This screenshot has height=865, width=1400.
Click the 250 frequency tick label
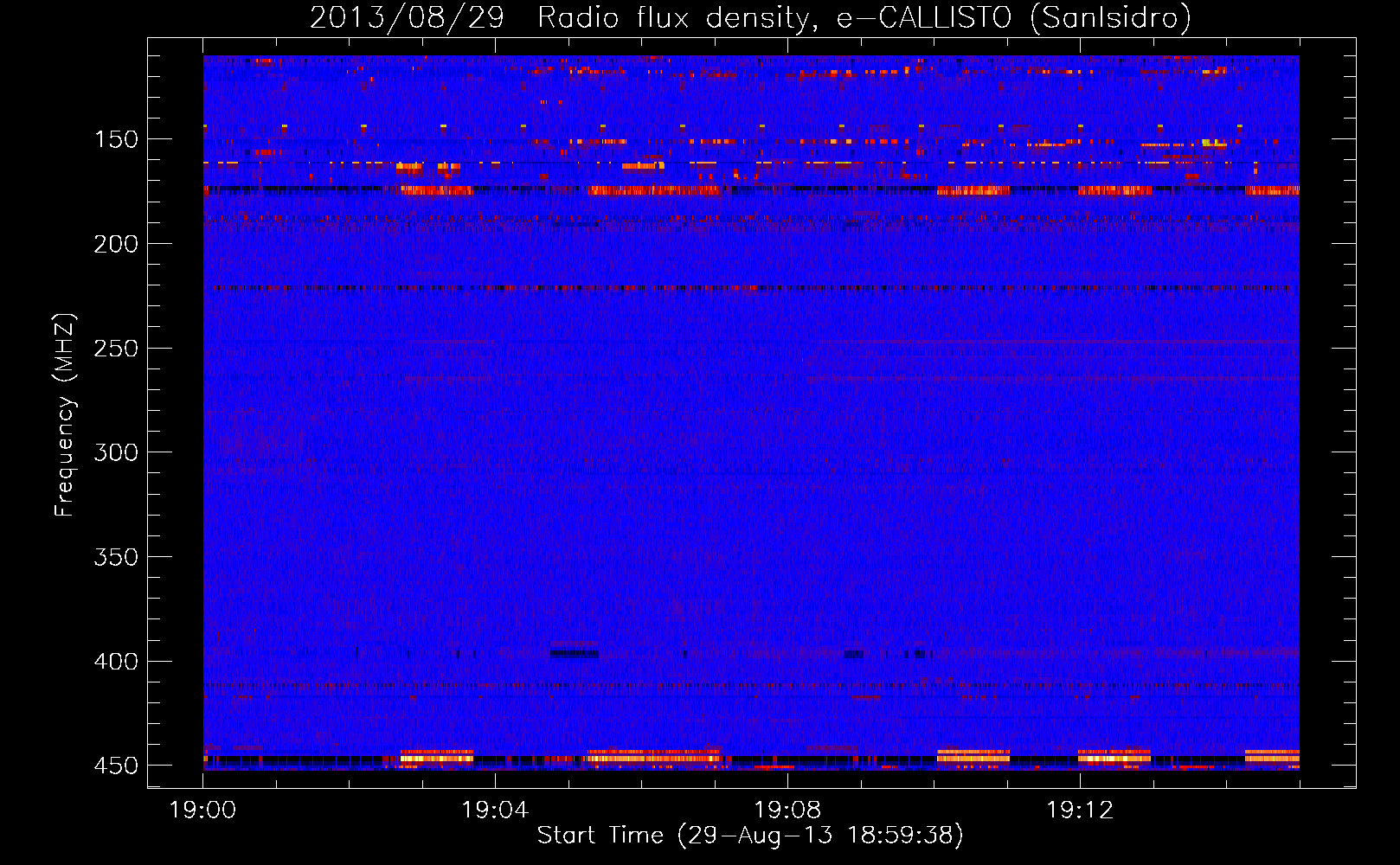point(115,349)
